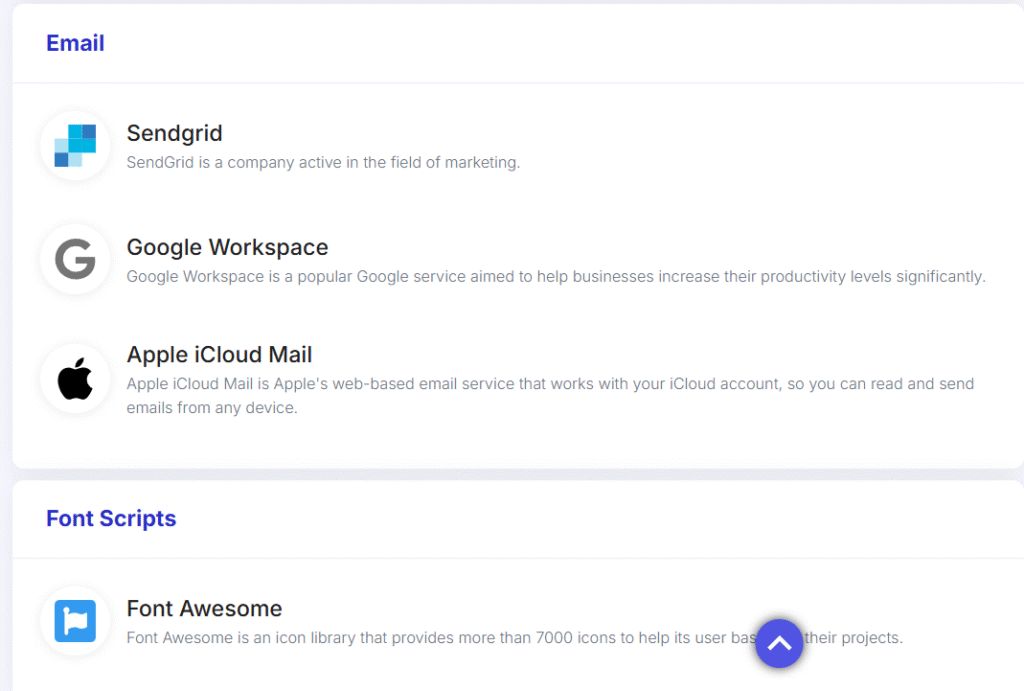
Task: Open the Sendgrid title link
Action: click(x=174, y=133)
